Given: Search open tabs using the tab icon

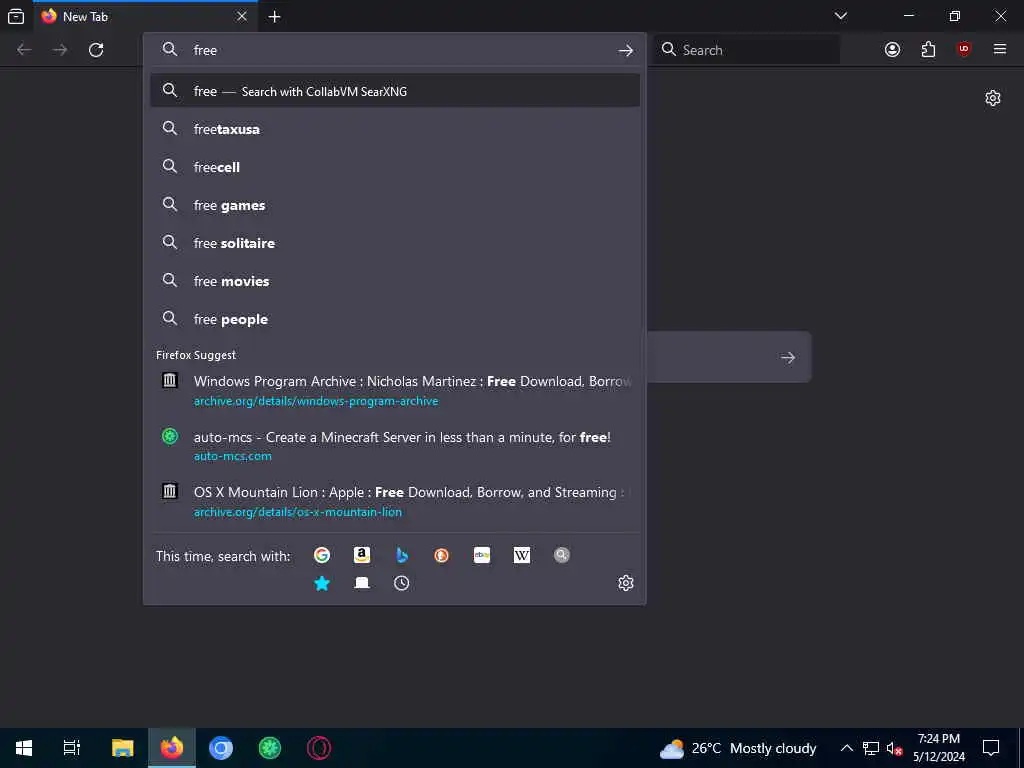Looking at the screenshot, I should pyautogui.click(x=362, y=583).
